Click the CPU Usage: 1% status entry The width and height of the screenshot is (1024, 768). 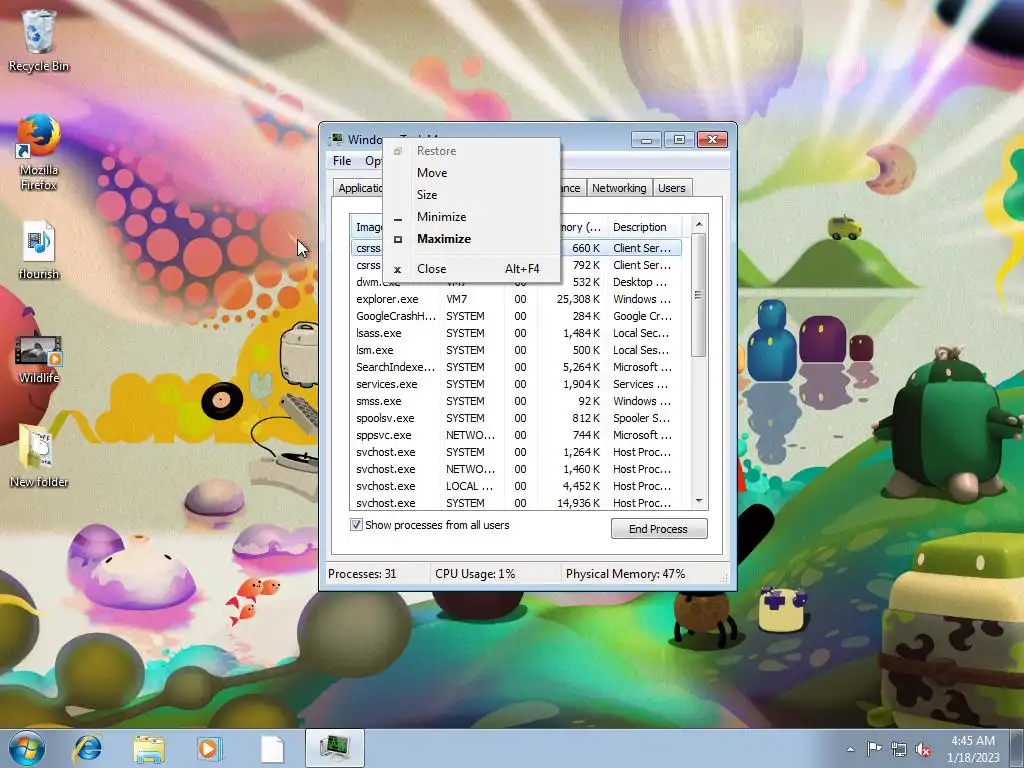475,574
